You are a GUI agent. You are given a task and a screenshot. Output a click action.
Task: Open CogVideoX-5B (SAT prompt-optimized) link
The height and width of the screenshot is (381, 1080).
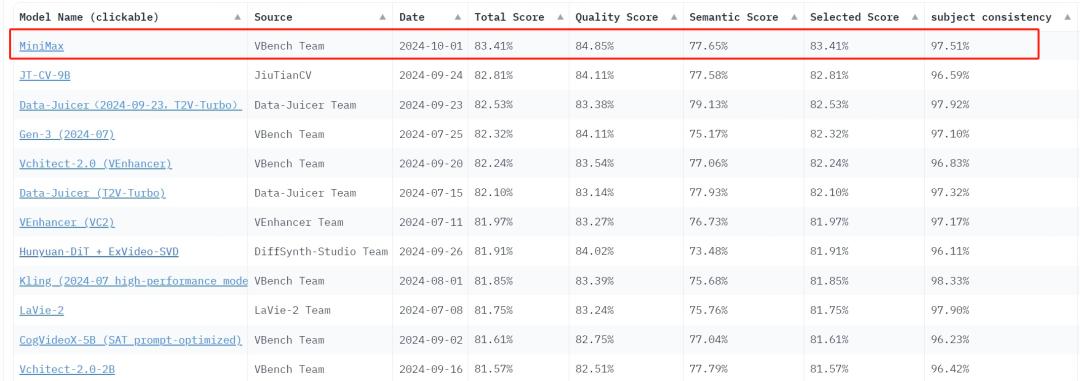[130, 340]
